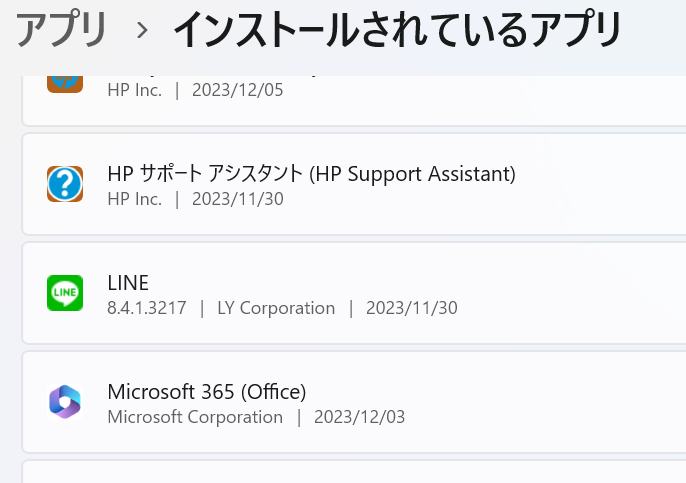
Task: Click HP Support Assistant install date 2023/11/30
Action: pos(238,199)
